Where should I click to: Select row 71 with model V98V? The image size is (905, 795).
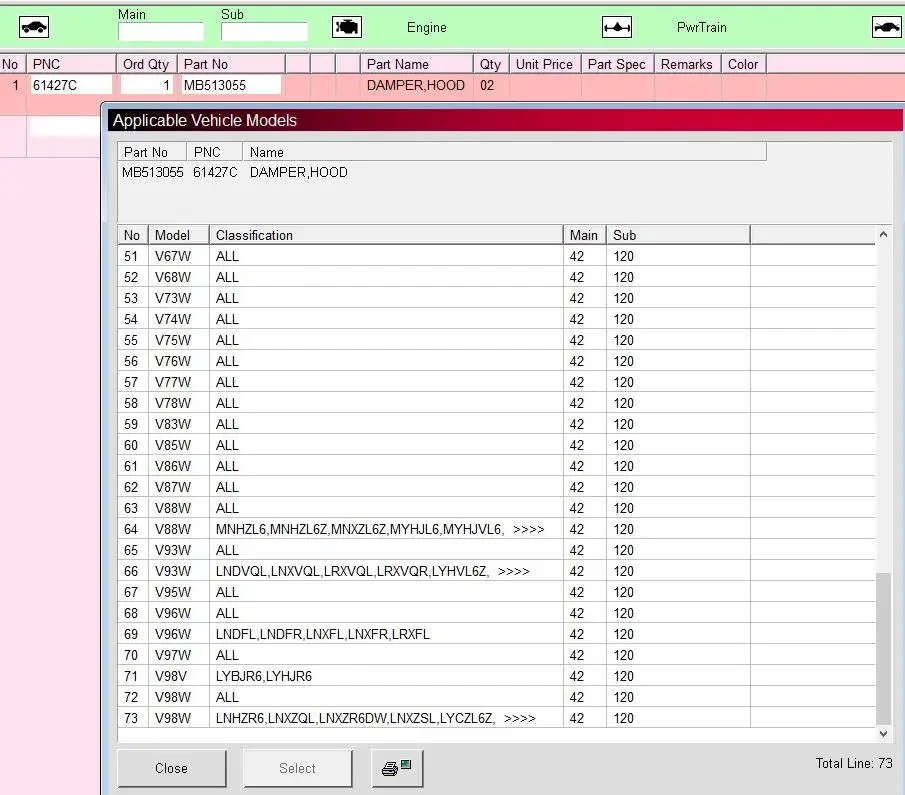[x=496, y=676]
